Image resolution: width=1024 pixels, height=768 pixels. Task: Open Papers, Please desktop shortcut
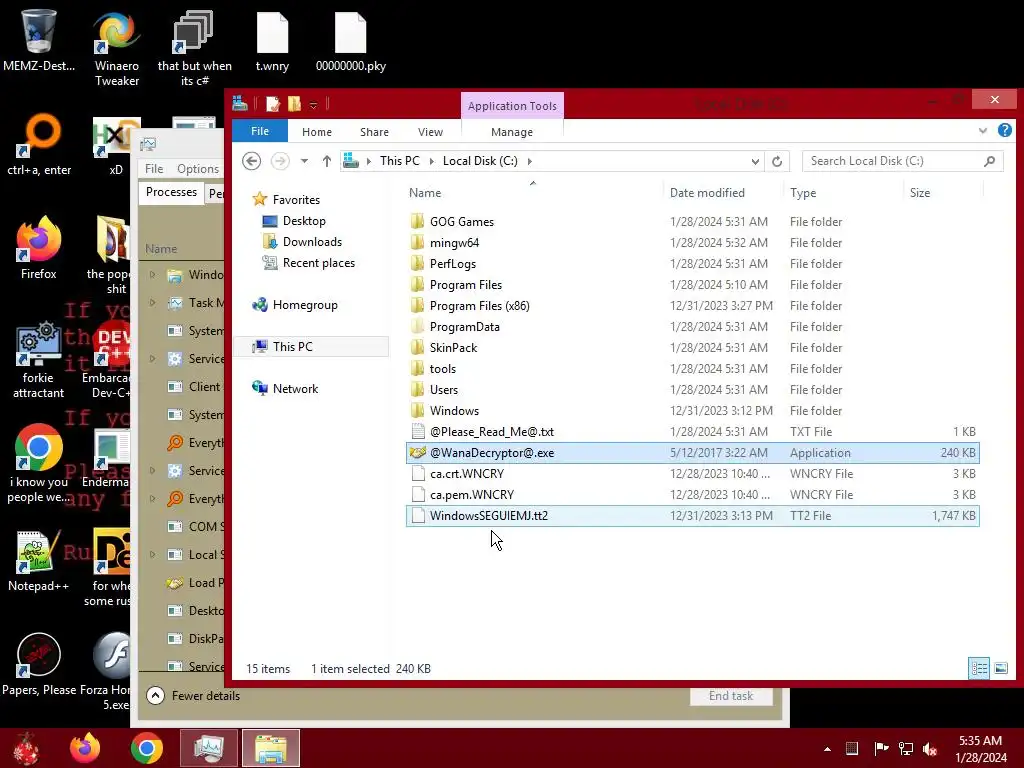pyautogui.click(x=39, y=664)
